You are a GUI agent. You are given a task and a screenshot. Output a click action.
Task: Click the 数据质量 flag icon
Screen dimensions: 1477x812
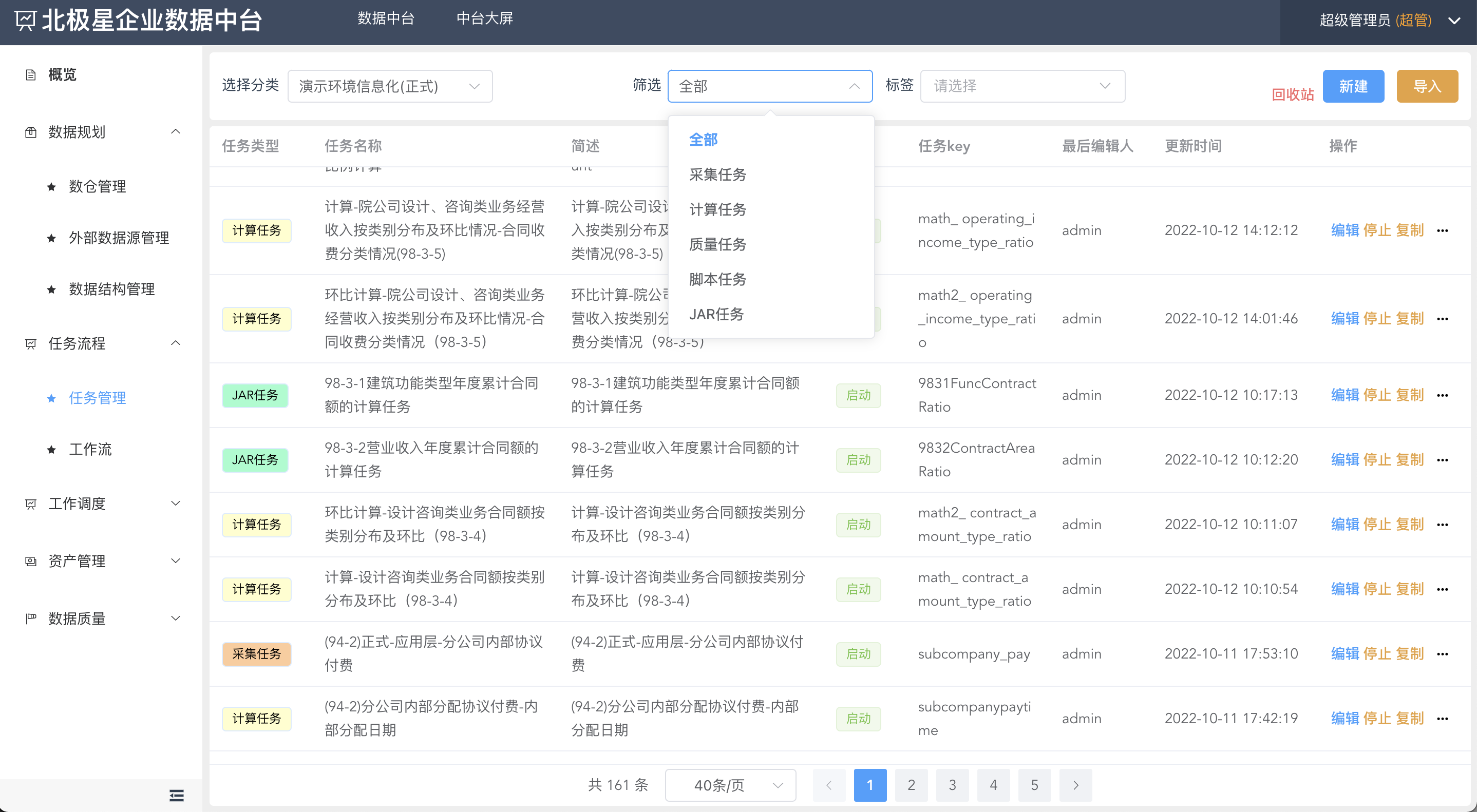click(31, 618)
